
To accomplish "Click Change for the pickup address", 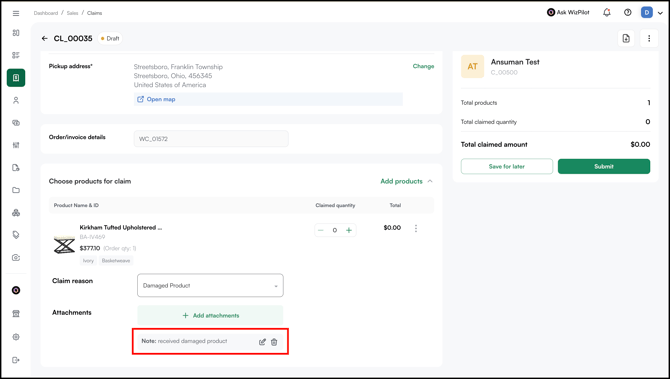I will pyautogui.click(x=423, y=66).
